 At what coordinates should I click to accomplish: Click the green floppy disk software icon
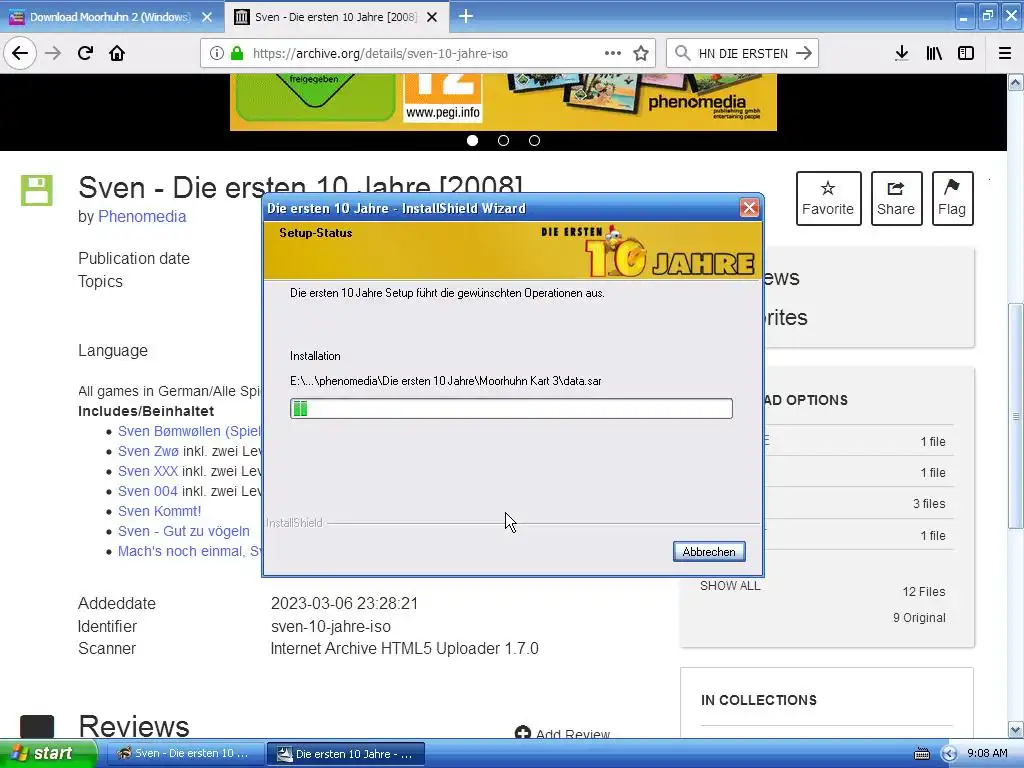tap(37, 191)
